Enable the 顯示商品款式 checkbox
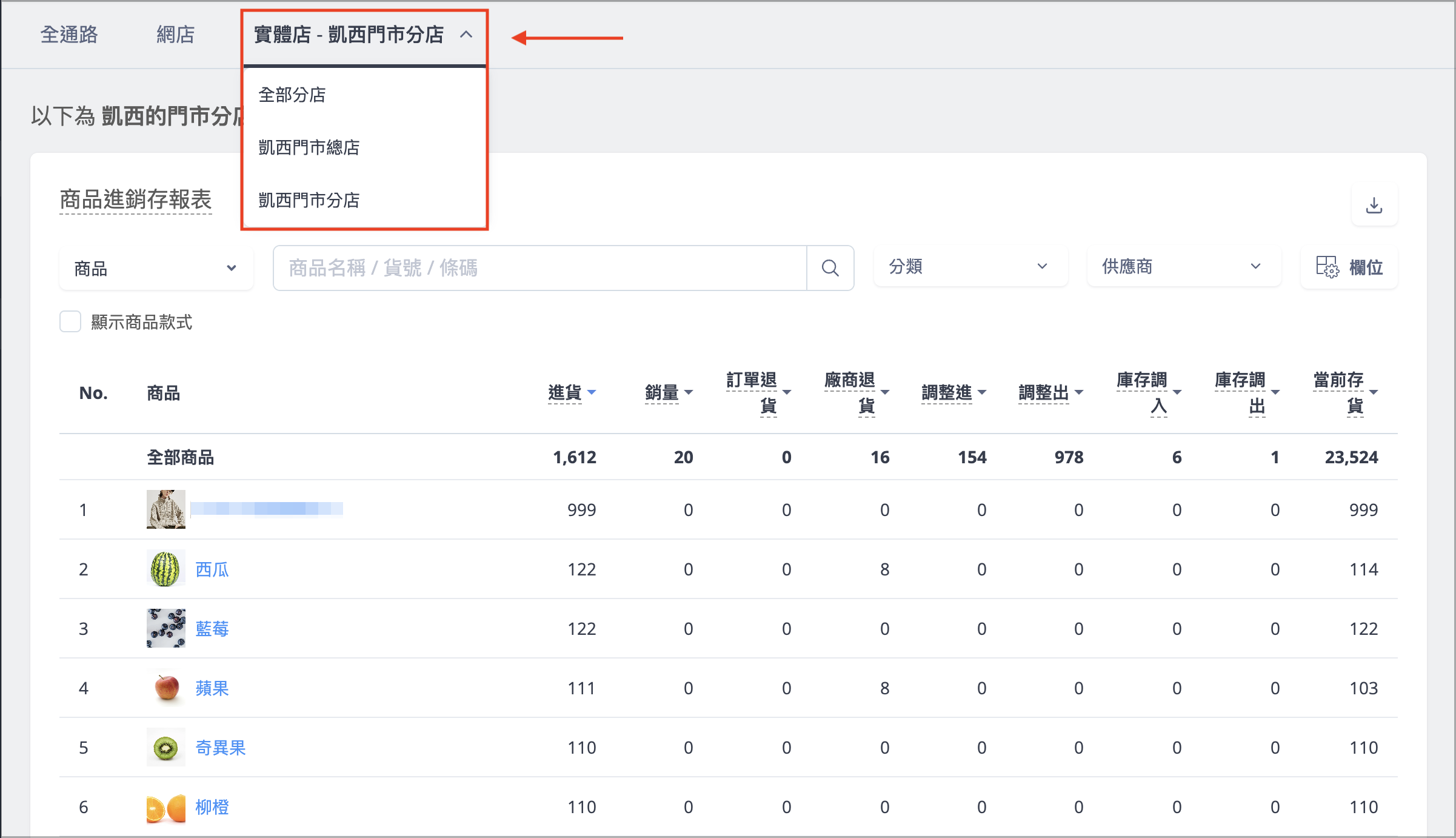Screen dimensions: 1456x838 tap(70, 321)
